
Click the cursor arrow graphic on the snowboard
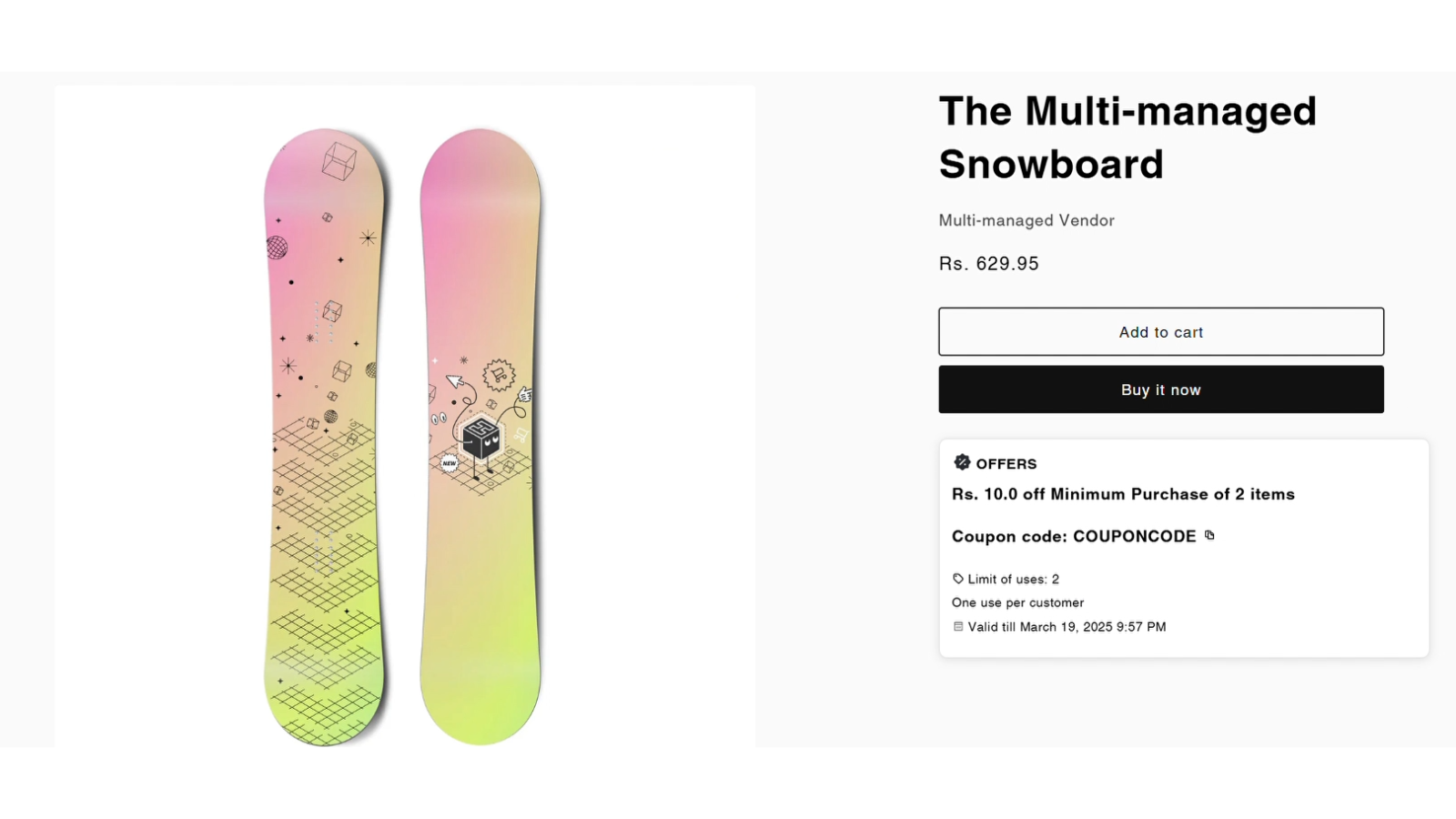click(455, 380)
